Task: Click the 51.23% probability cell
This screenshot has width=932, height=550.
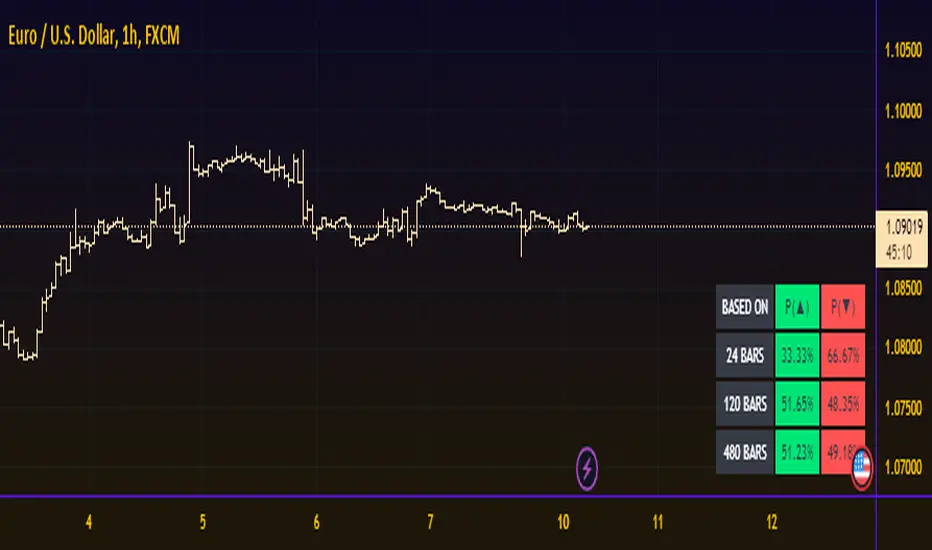Action: tap(797, 452)
